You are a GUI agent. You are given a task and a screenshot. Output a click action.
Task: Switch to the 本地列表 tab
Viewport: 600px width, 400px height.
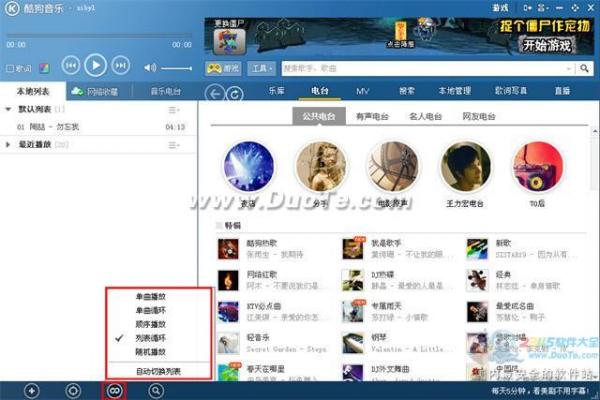coord(33,91)
